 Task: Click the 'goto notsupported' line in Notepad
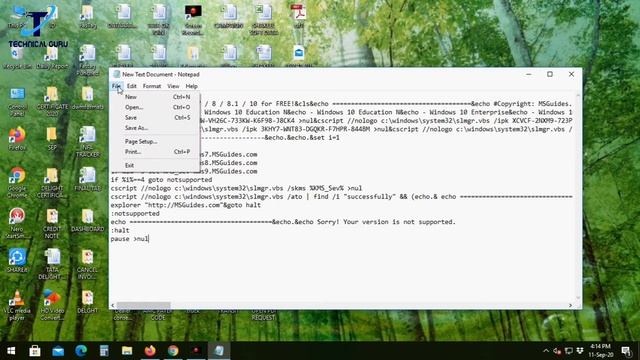[161, 180]
